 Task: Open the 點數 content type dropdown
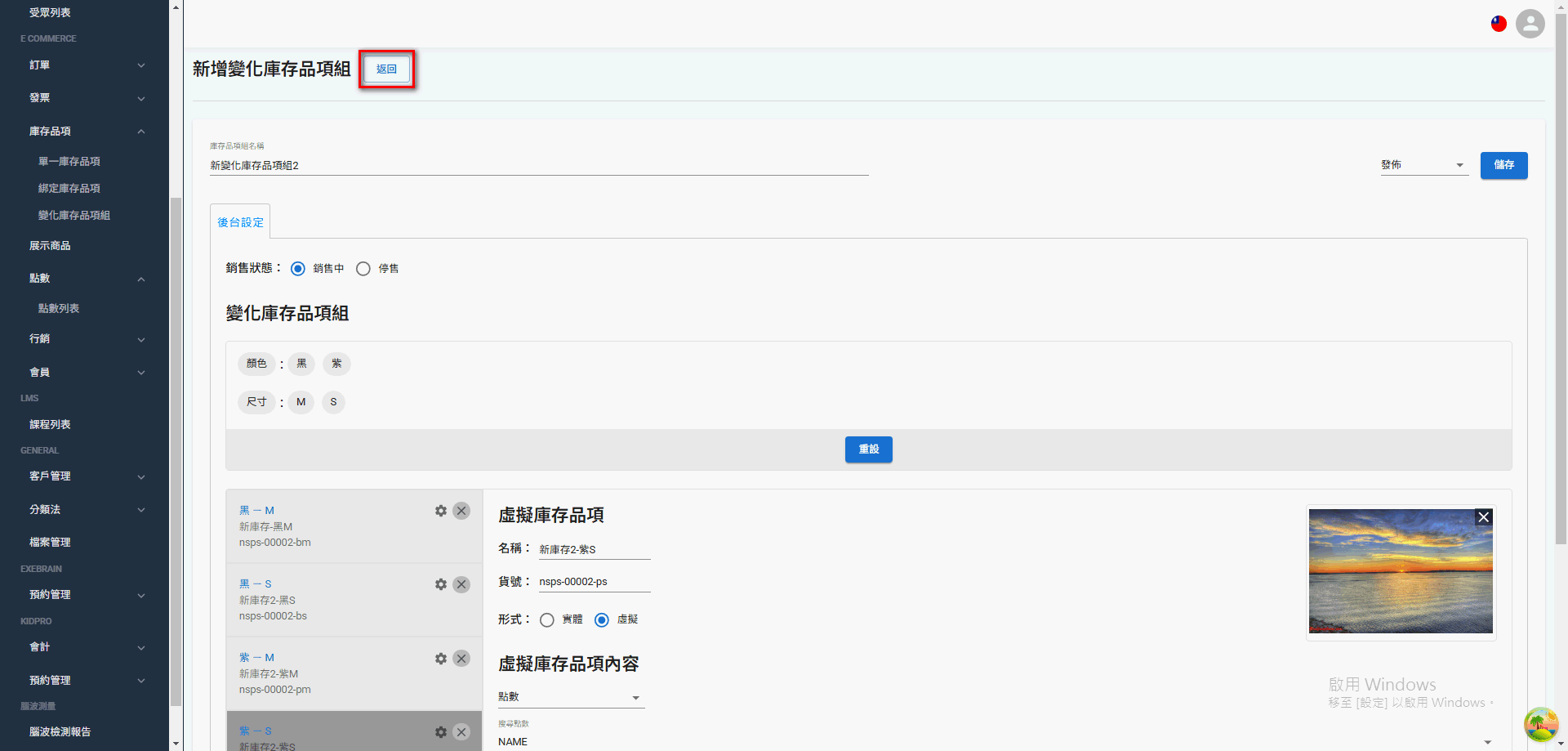pos(571,697)
